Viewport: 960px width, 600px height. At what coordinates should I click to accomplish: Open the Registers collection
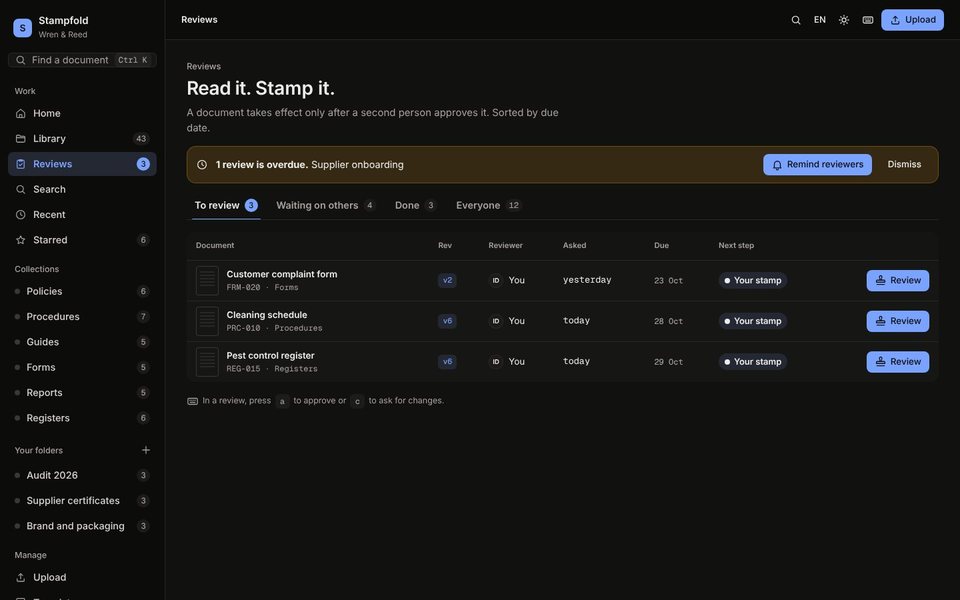(82, 418)
